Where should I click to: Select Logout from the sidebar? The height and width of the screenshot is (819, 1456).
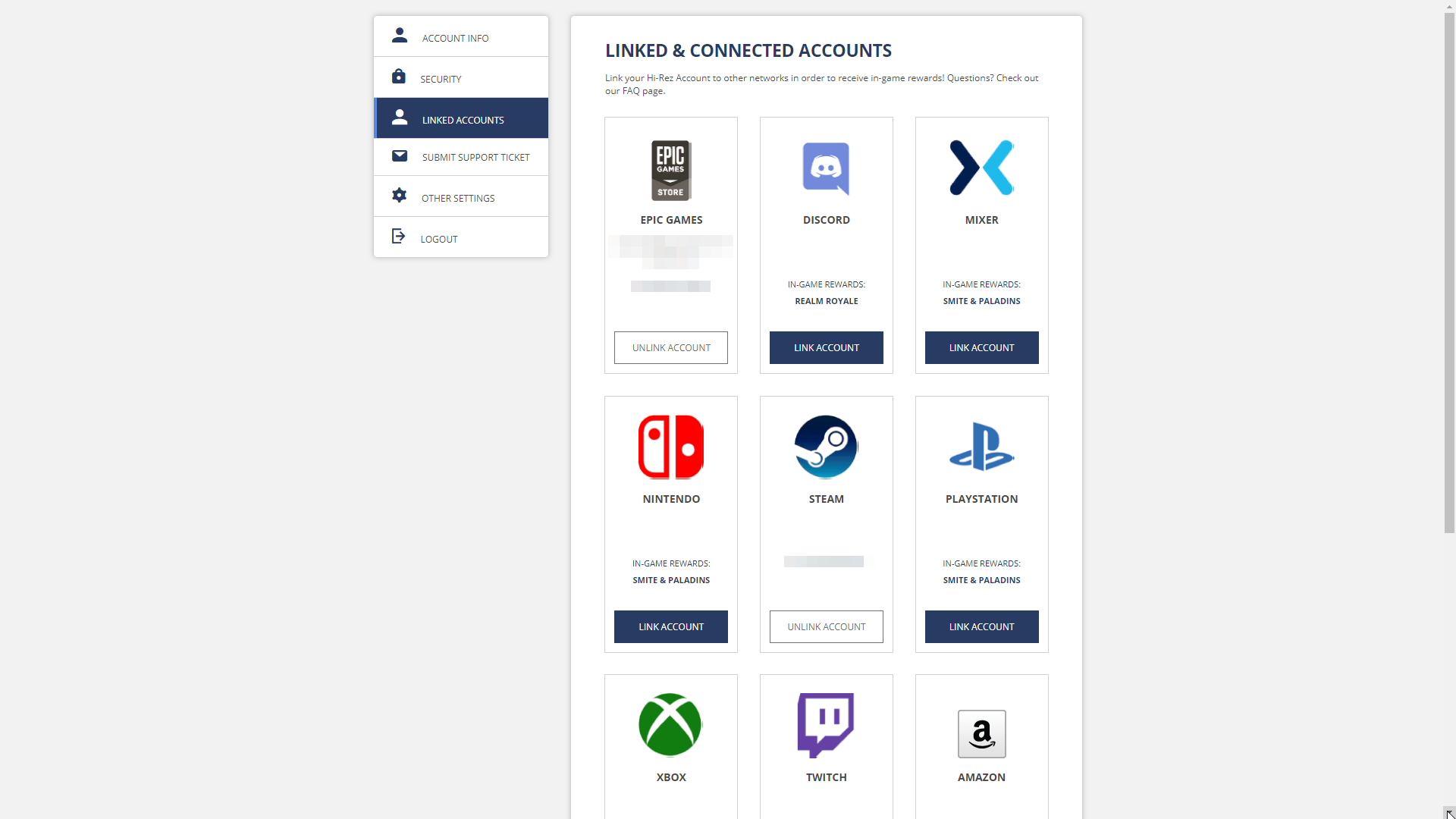461,237
